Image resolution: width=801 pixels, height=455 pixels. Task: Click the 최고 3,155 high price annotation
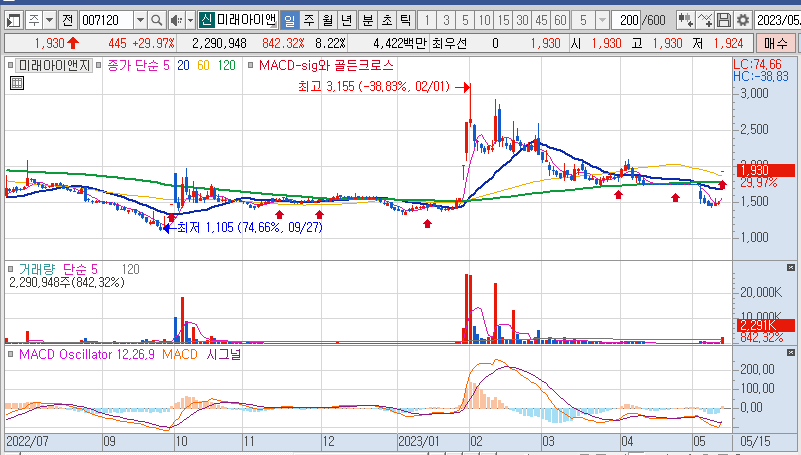374,86
